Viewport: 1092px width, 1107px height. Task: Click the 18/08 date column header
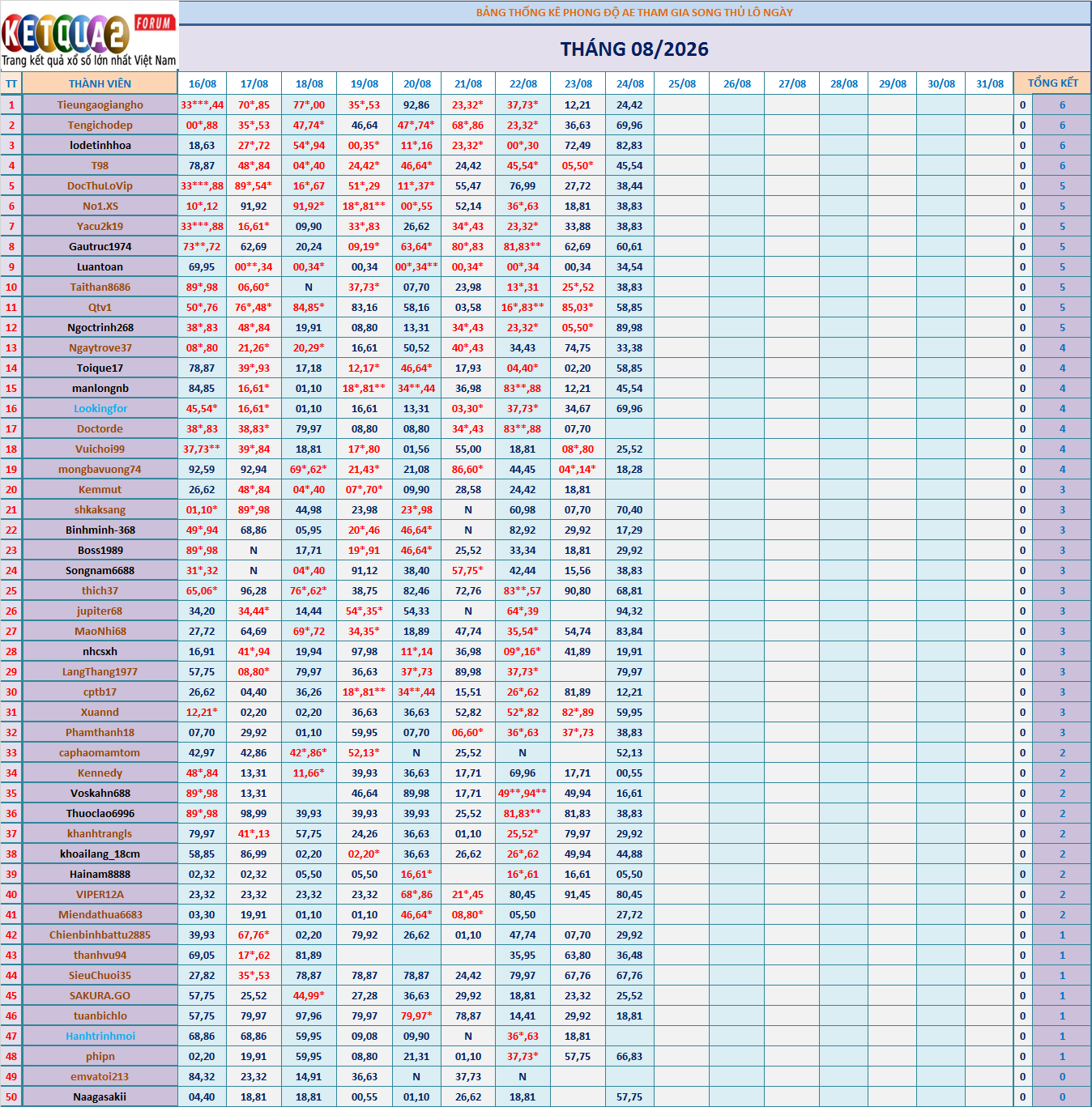pos(309,84)
